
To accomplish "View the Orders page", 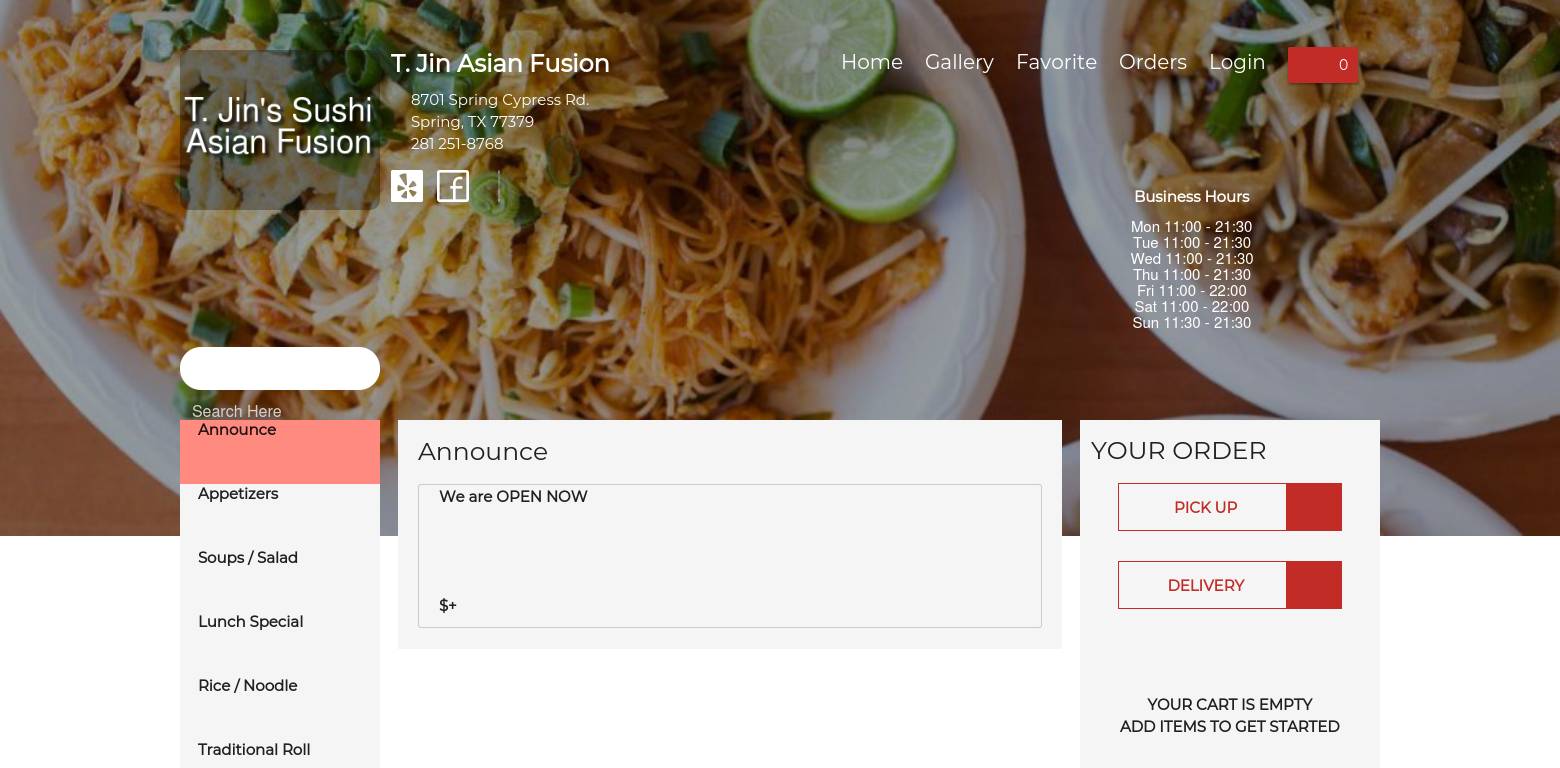I will [1152, 62].
